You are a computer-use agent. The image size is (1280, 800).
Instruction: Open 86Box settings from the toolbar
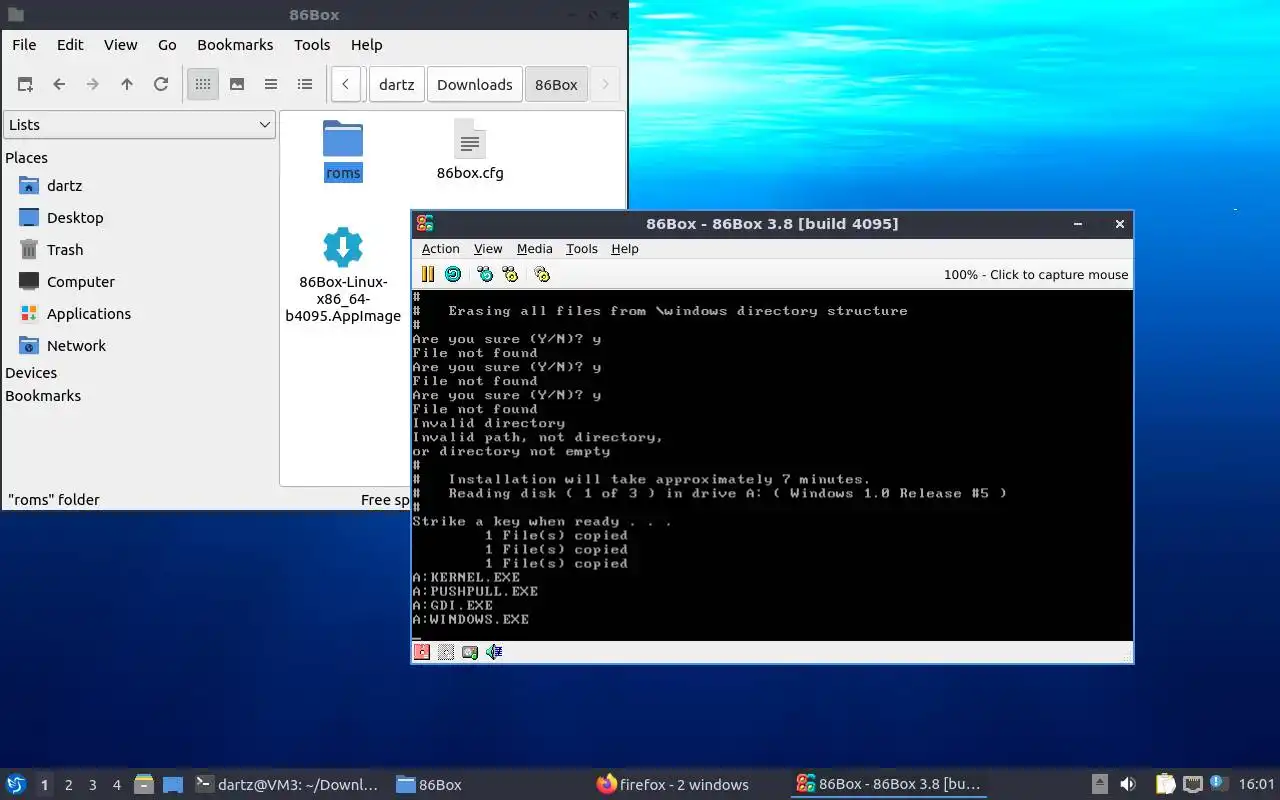542,274
